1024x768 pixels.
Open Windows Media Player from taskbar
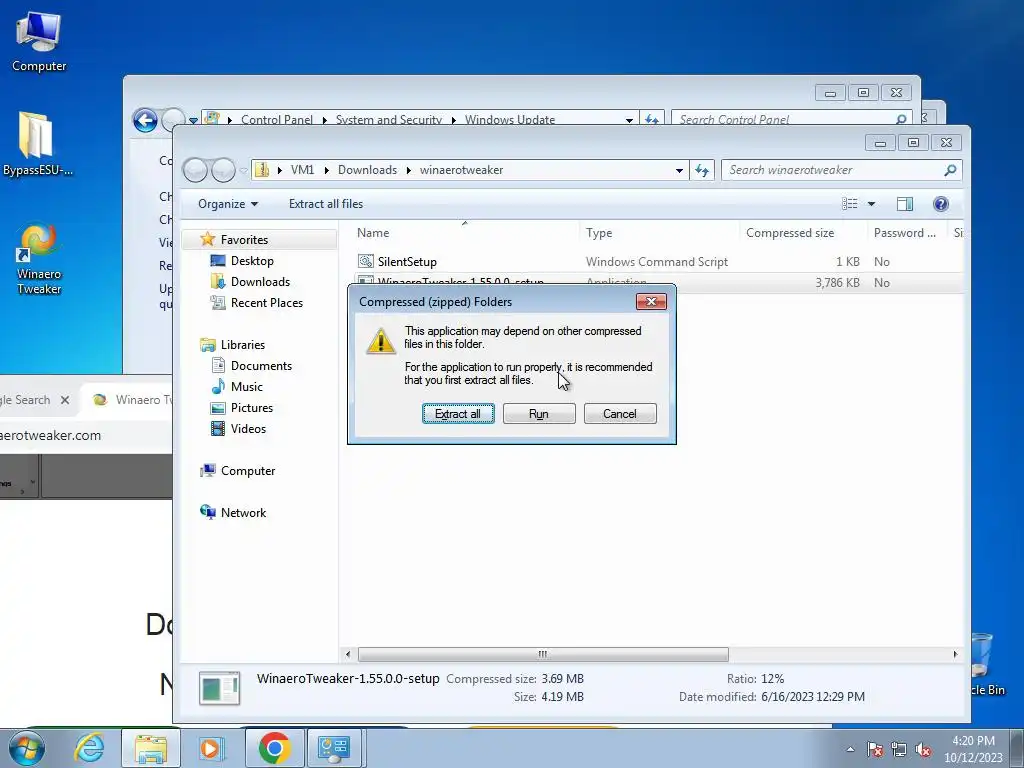[211, 748]
